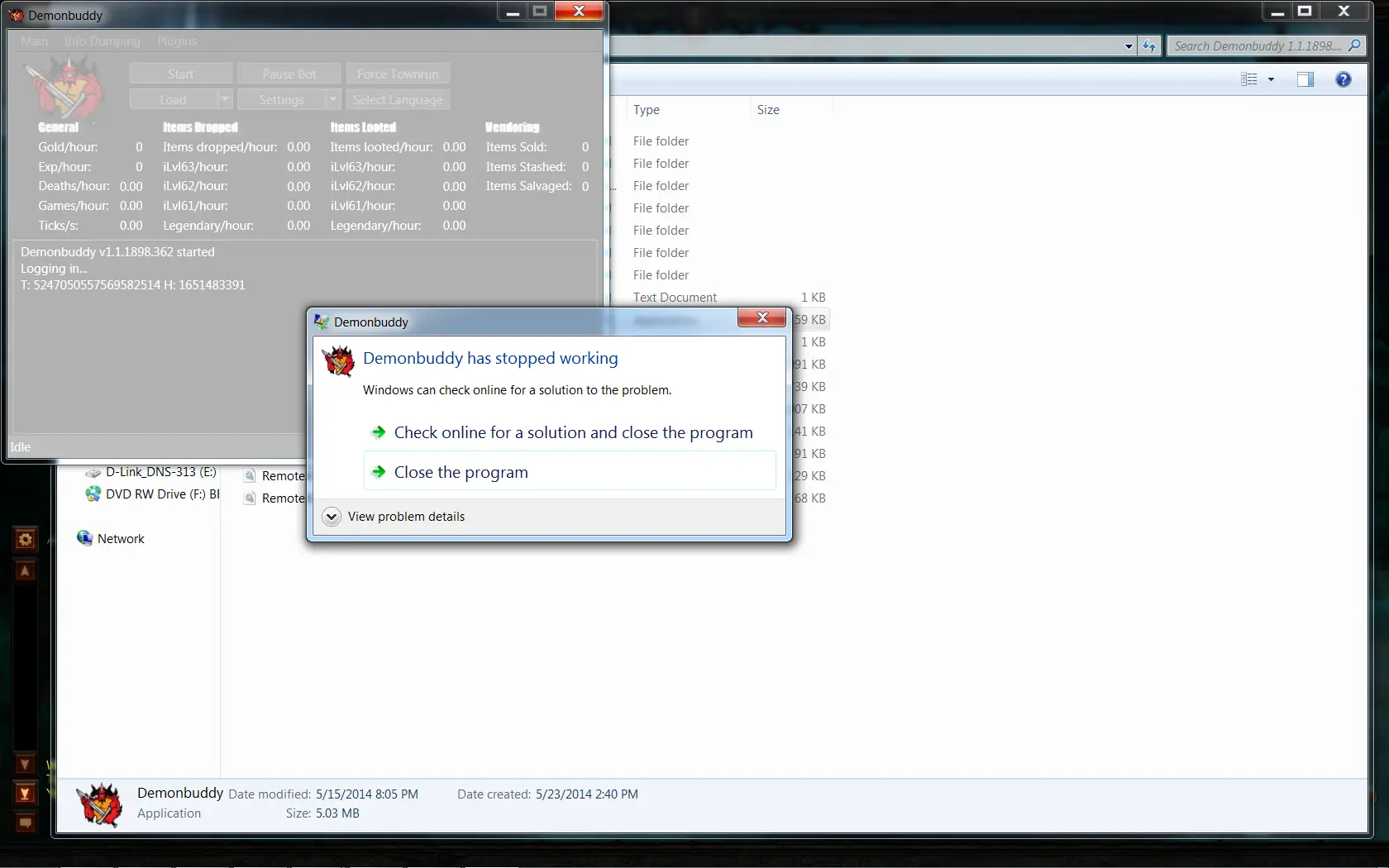Expand View problem details
This screenshot has width=1389, height=868.
pos(394,517)
